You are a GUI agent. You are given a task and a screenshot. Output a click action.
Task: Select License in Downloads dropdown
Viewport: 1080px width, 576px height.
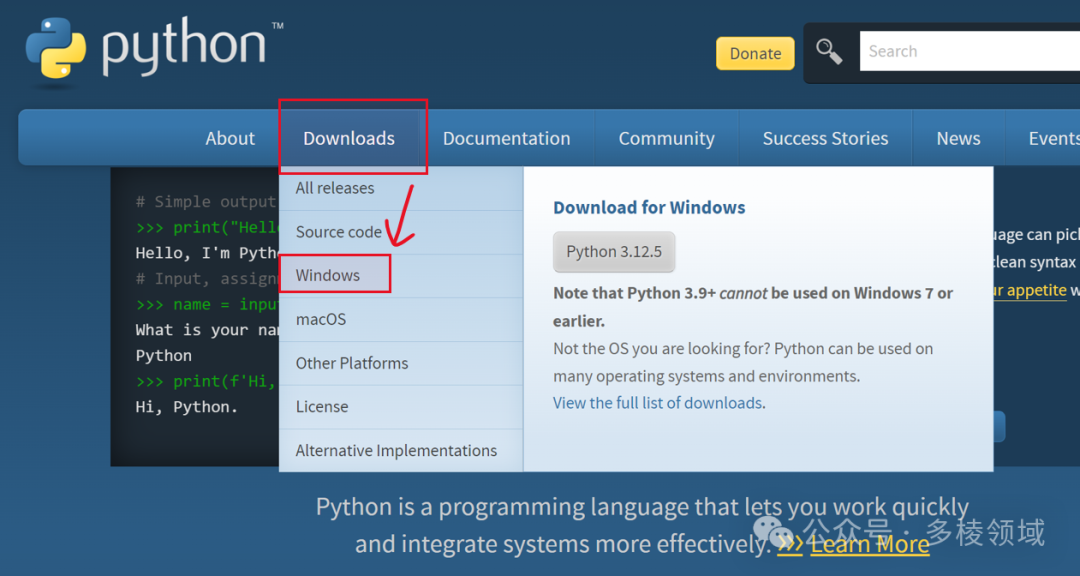[401, 407]
